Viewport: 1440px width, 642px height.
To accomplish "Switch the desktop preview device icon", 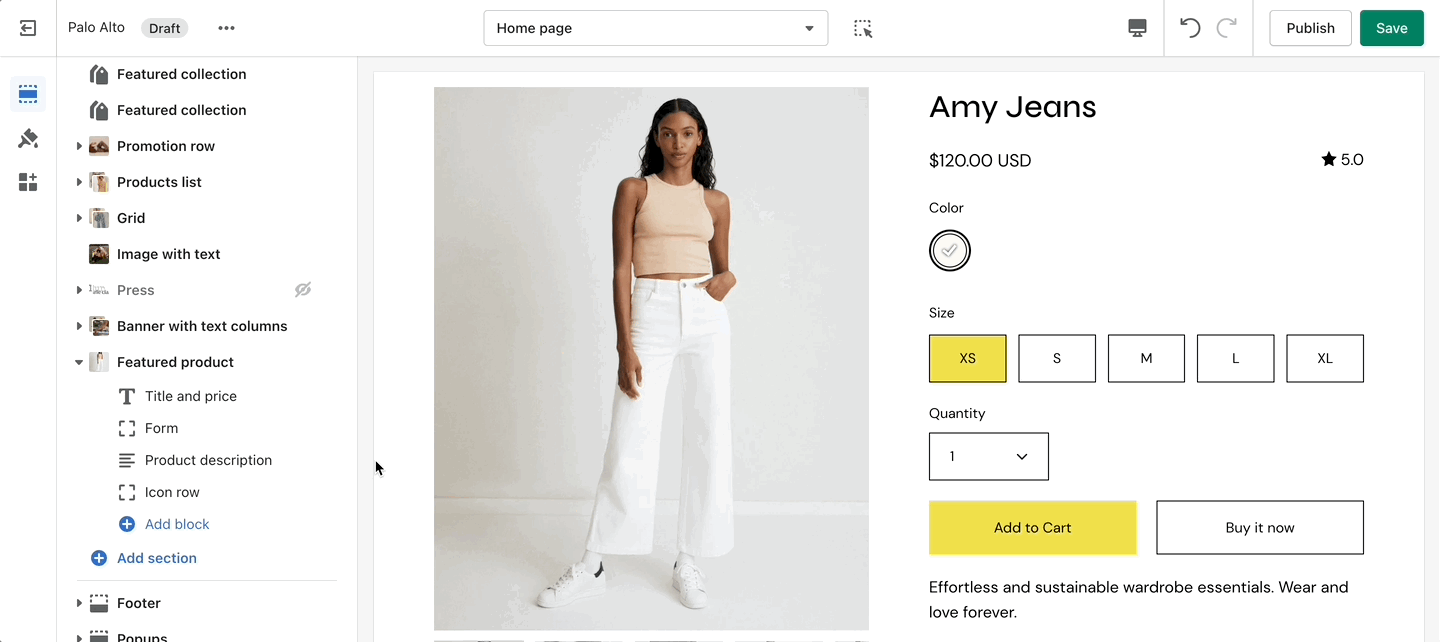I will tap(1137, 28).
